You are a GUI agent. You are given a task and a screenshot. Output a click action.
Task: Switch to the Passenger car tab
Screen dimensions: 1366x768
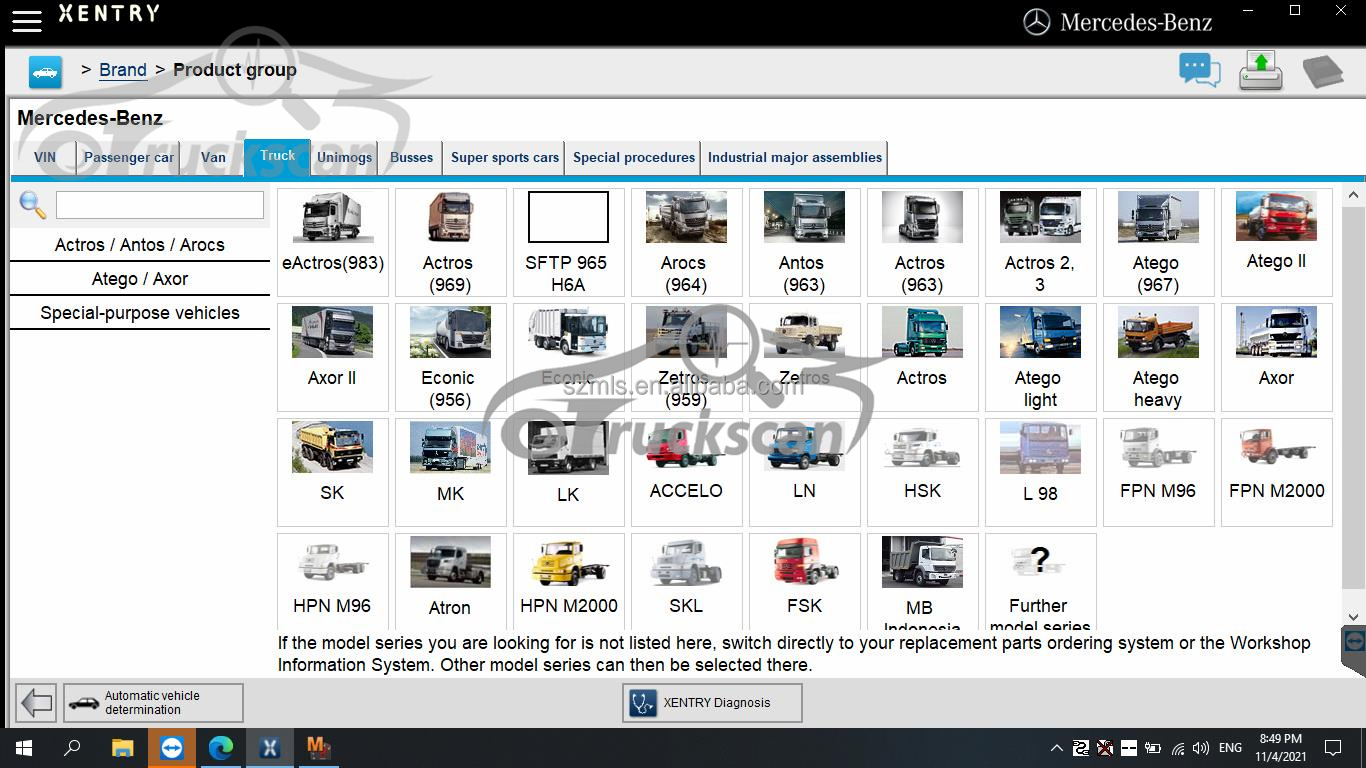[x=128, y=157]
